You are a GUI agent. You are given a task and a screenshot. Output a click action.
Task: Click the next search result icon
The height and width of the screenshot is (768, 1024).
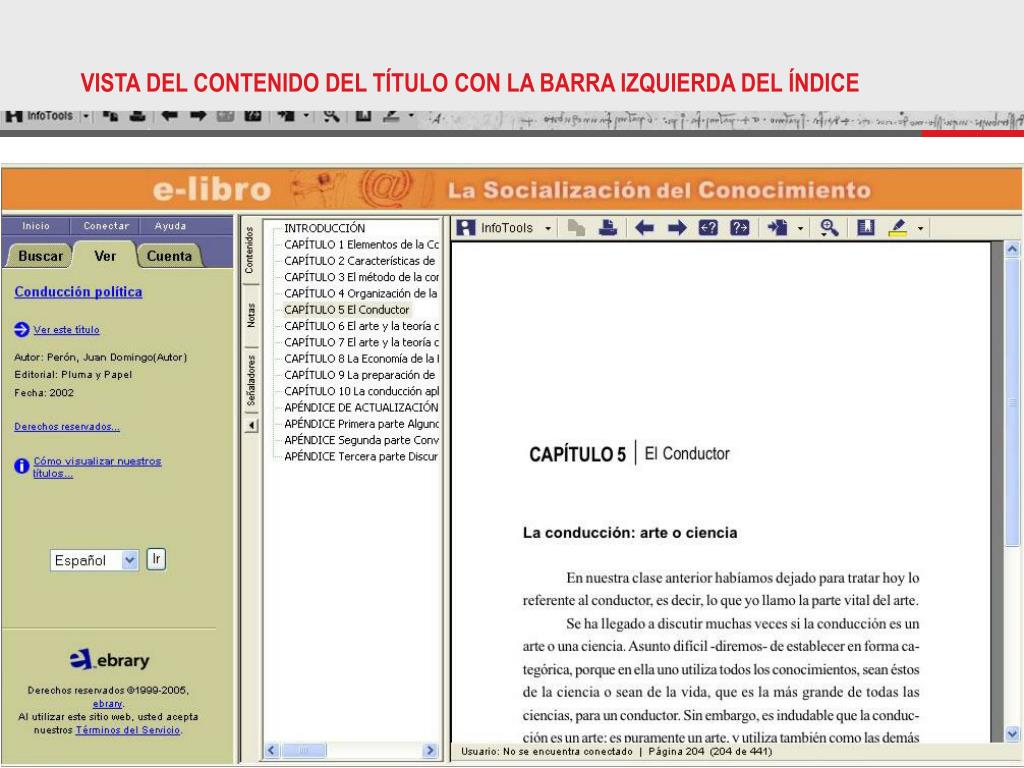[739, 228]
